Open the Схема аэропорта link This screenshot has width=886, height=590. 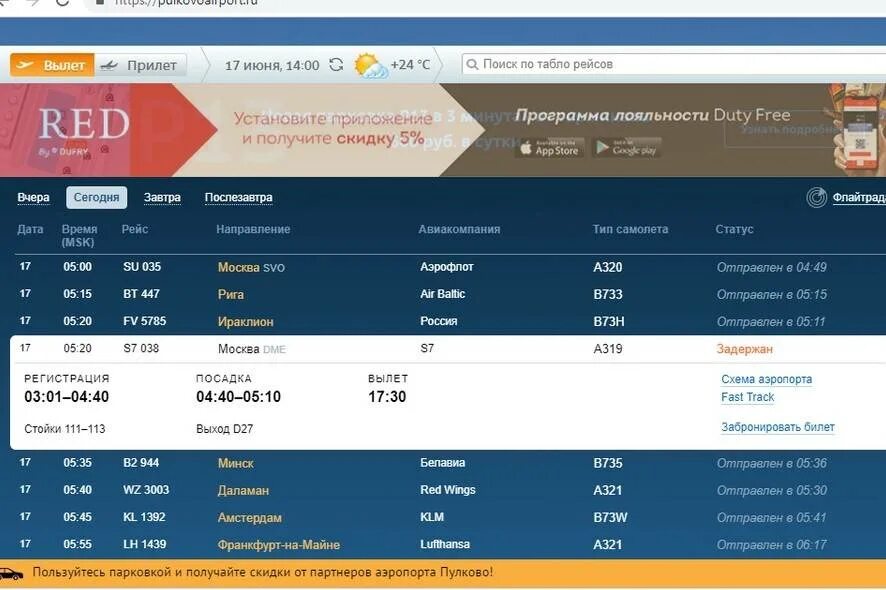[x=766, y=379]
